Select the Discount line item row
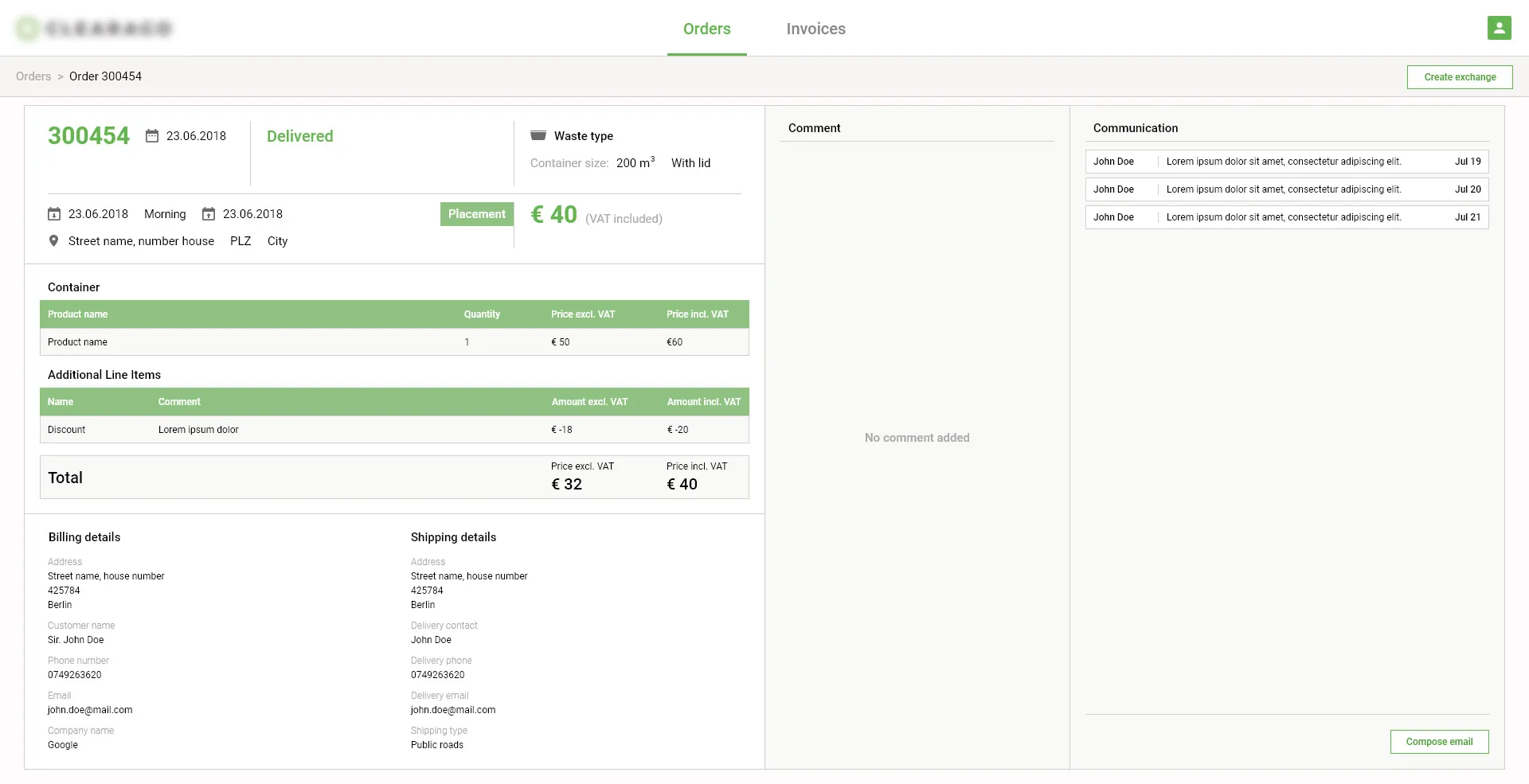This screenshot has height=784, width=1529. click(394, 430)
